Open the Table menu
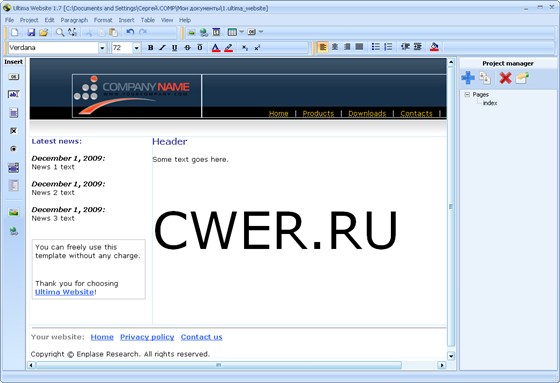Image resolution: width=560 pixels, height=383 pixels. click(x=148, y=20)
